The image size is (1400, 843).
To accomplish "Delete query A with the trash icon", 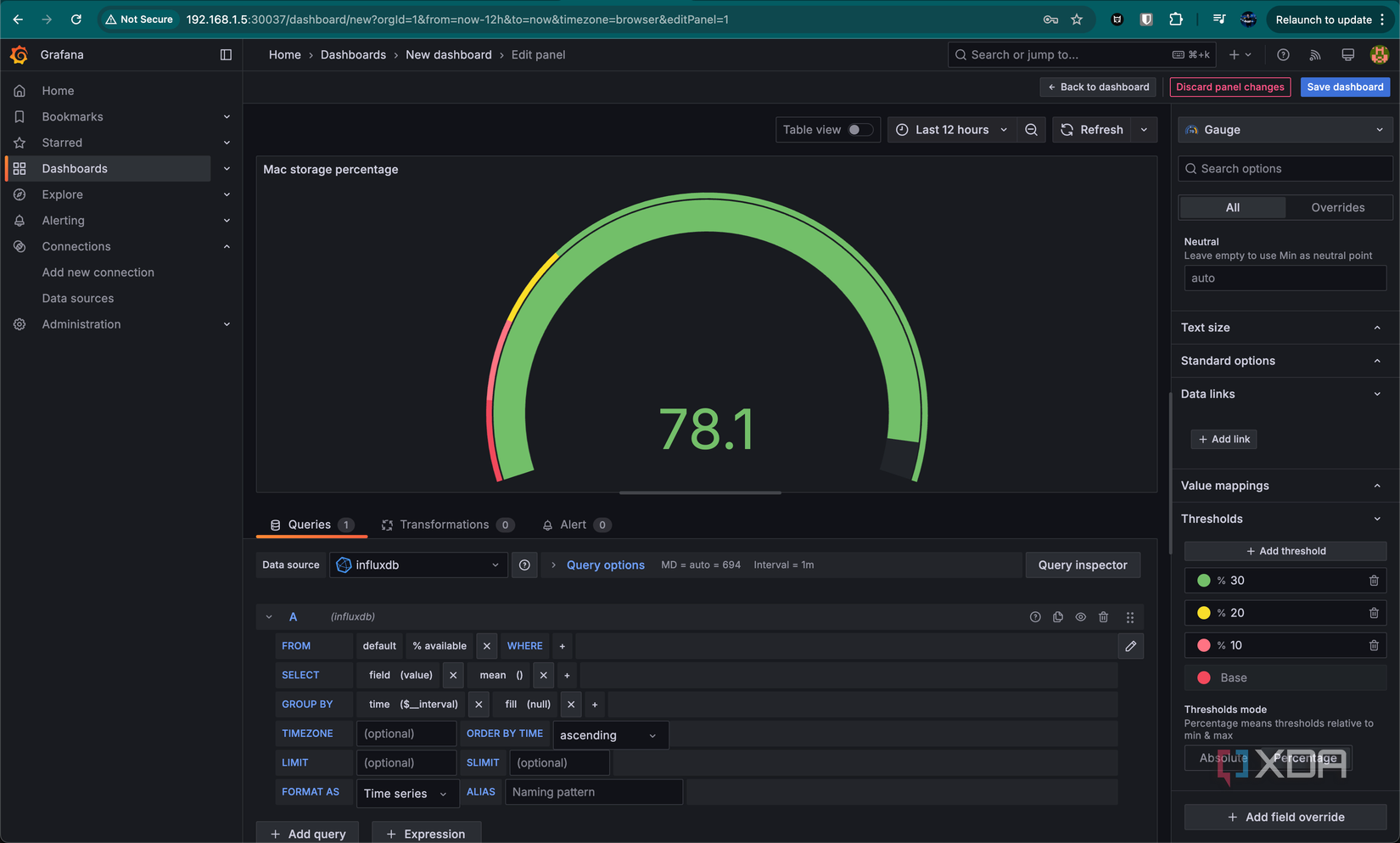I will (1103, 617).
